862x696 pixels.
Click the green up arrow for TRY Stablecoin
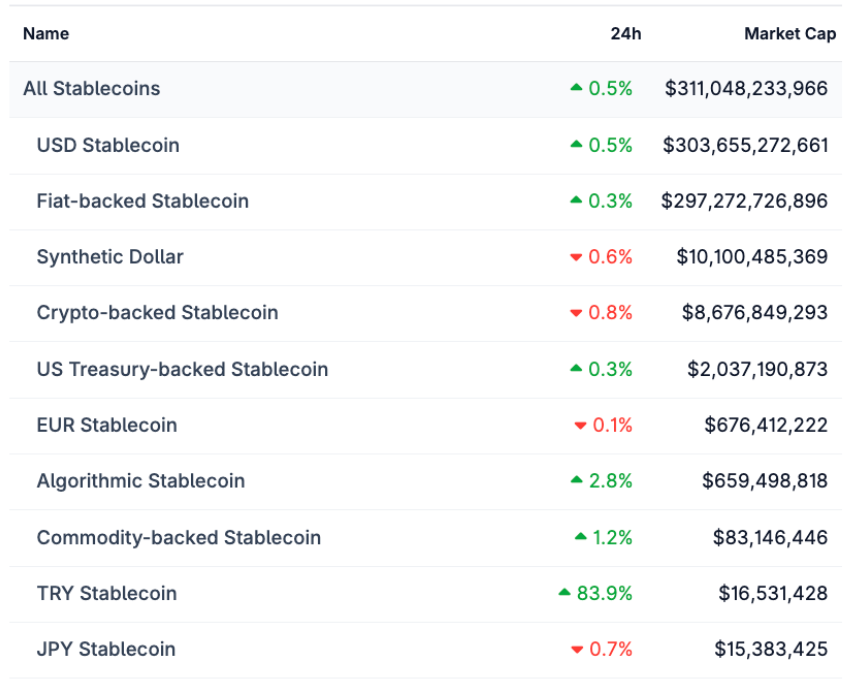(x=565, y=593)
